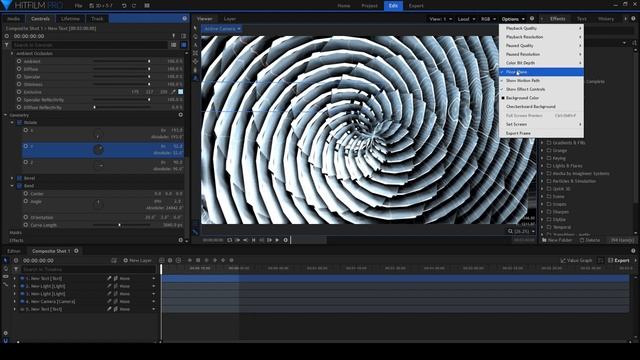The image size is (640, 360).
Task: Hide layer 1 New Text in timeline
Action: [22, 278]
